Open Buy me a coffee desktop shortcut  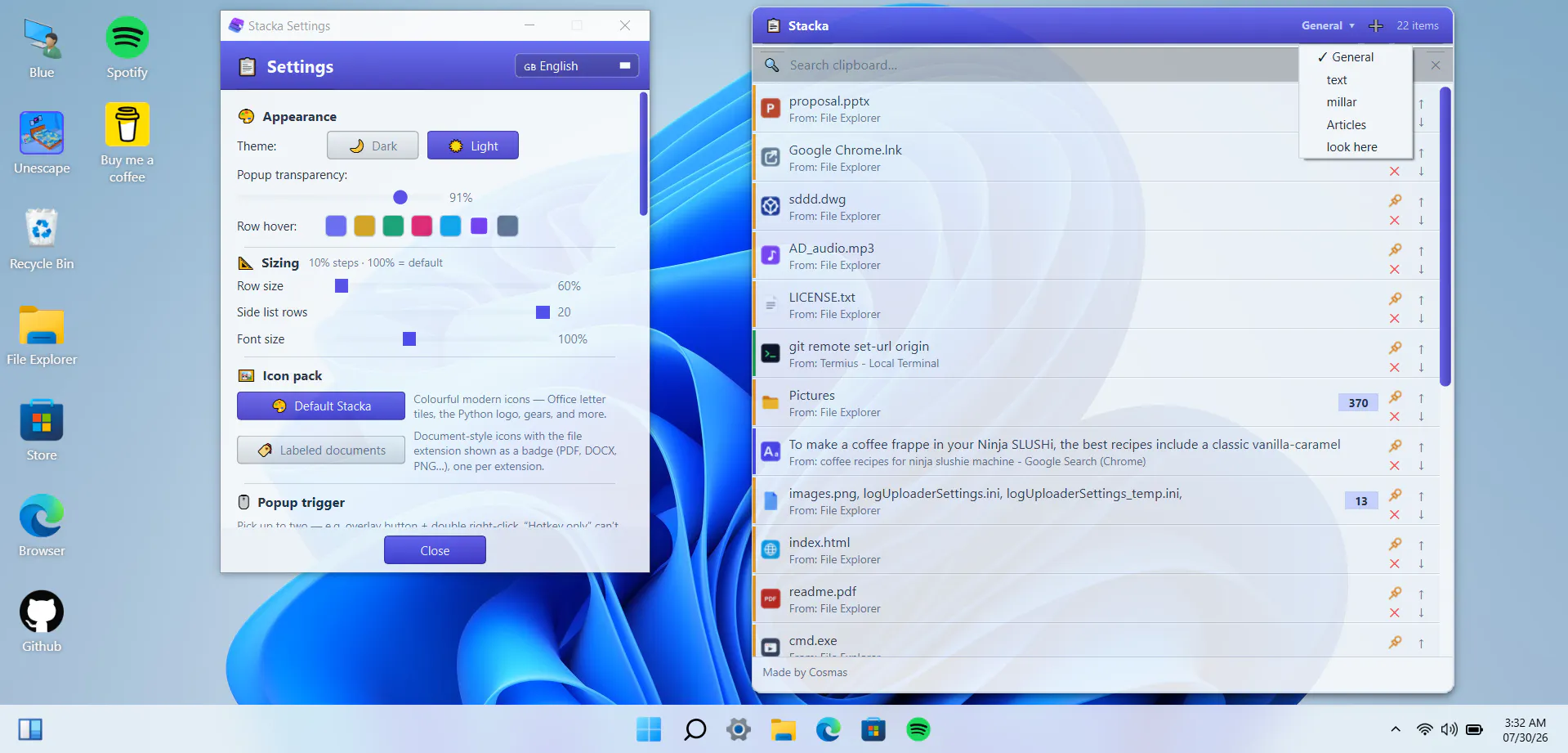[127, 143]
